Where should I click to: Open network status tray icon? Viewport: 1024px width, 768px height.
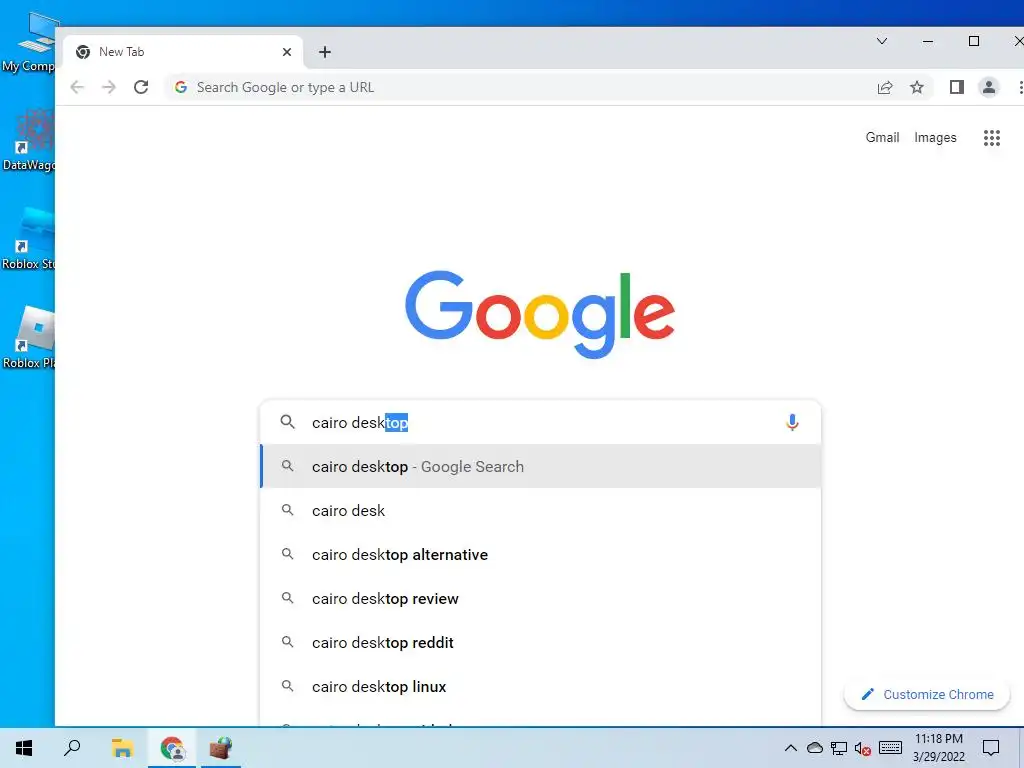coord(839,748)
